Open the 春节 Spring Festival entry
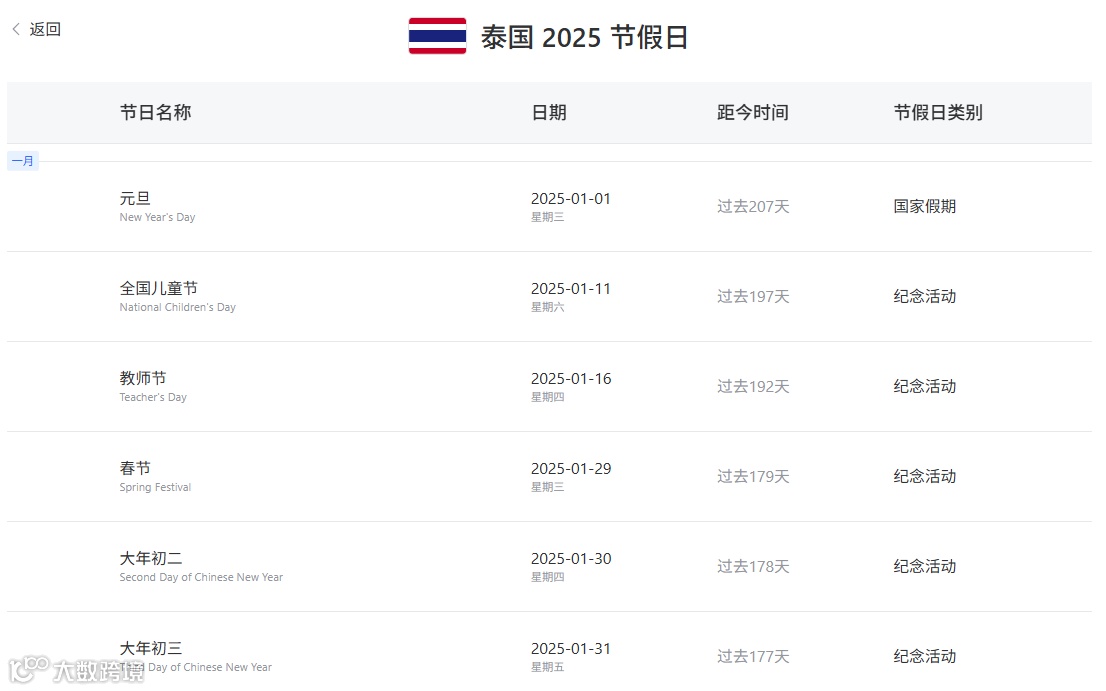Screen dimensions: 1106x691 tap(135, 469)
